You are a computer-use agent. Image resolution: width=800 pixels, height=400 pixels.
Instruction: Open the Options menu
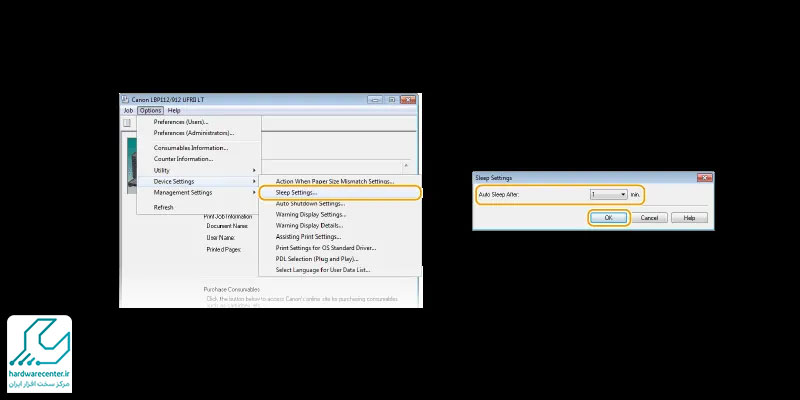click(x=151, y=110)
